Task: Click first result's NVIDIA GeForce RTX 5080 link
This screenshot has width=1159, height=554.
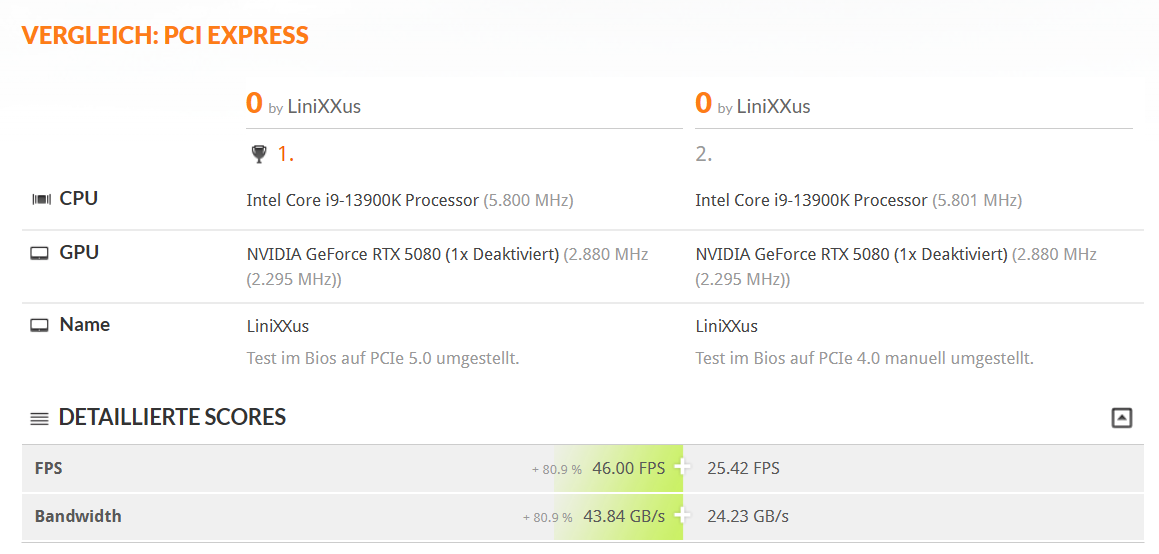Action: click(403, 255)
